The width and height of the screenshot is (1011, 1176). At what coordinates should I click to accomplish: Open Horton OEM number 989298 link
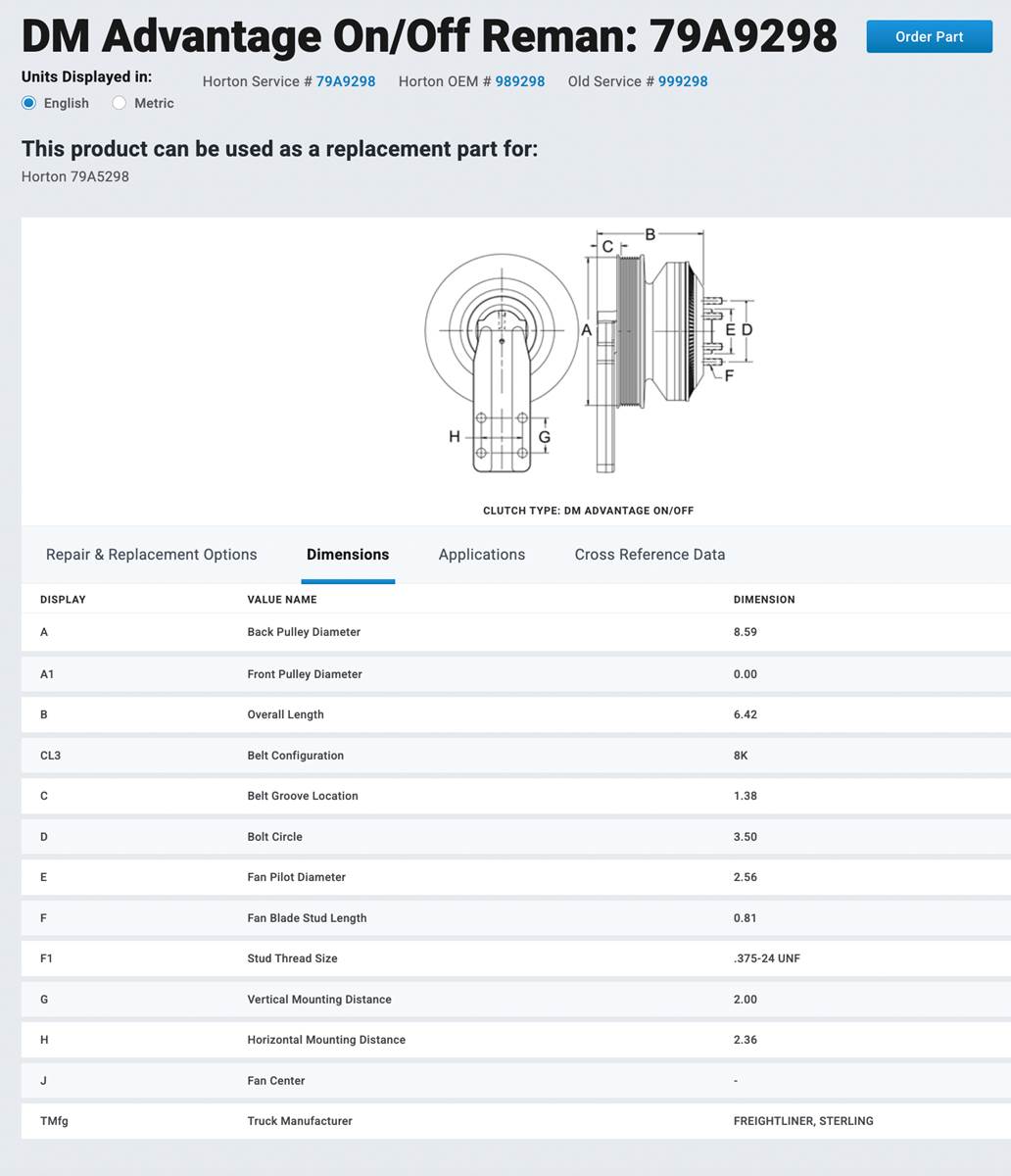[519, 81]
